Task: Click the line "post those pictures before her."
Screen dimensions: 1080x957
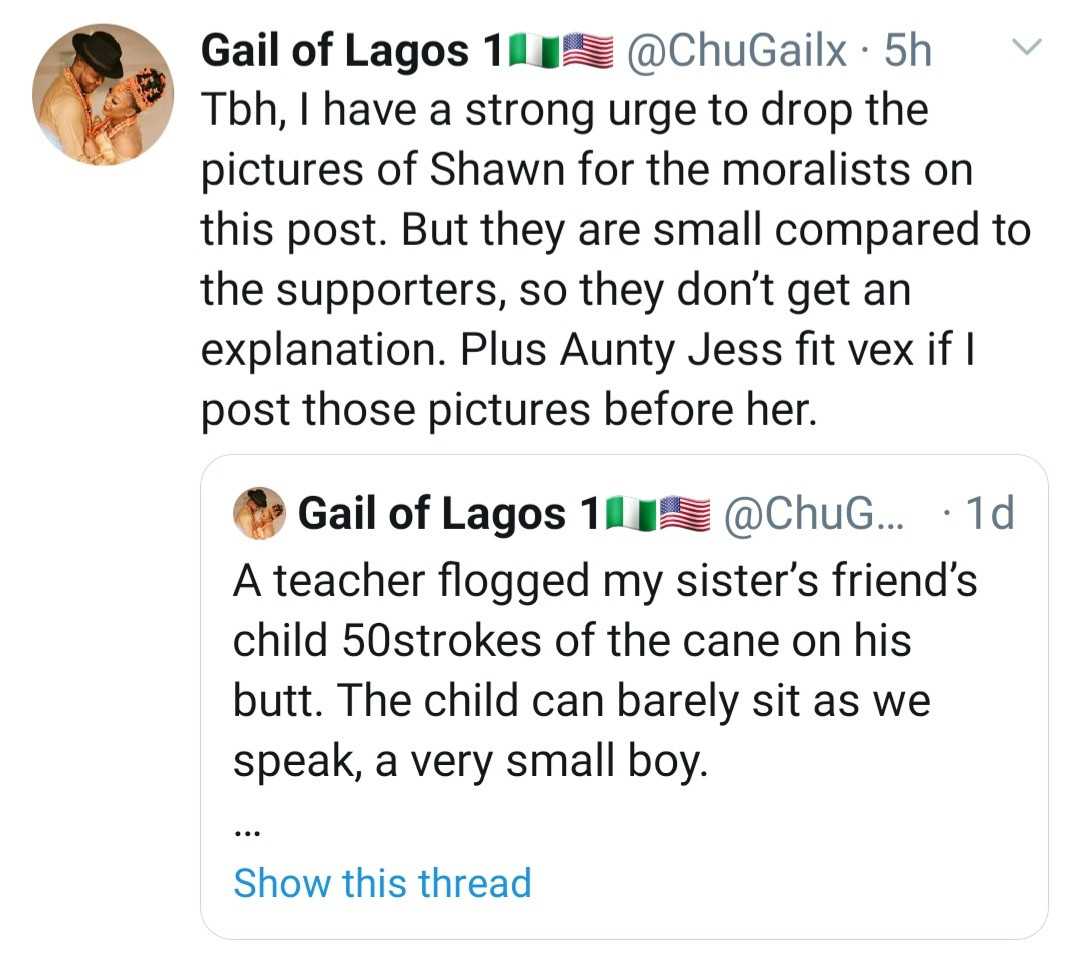Action: click(x=508, y=410)
